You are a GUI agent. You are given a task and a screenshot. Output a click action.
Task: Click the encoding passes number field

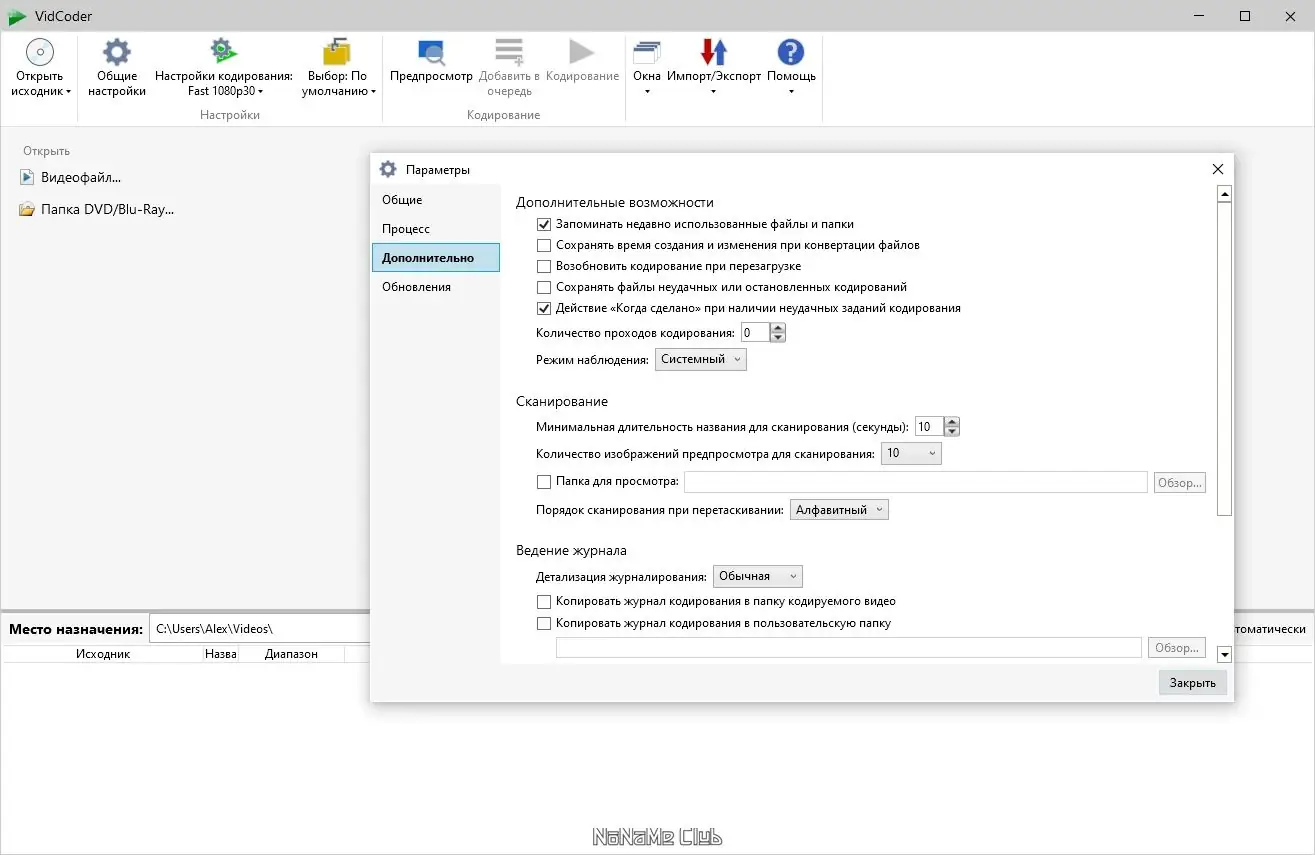[756, 332]
